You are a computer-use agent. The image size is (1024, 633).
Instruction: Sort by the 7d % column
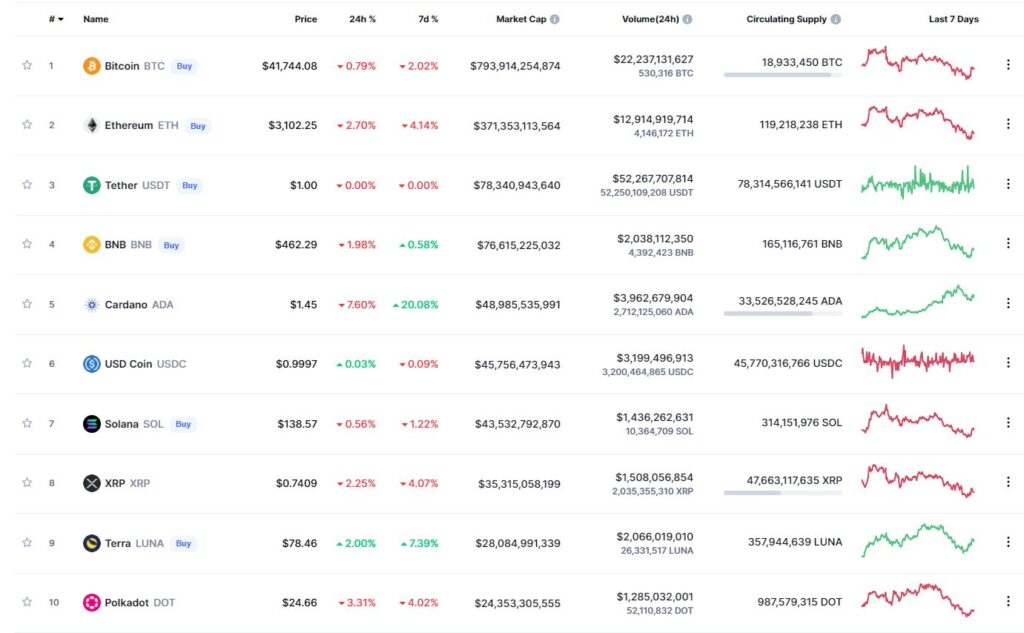(428, 20)
